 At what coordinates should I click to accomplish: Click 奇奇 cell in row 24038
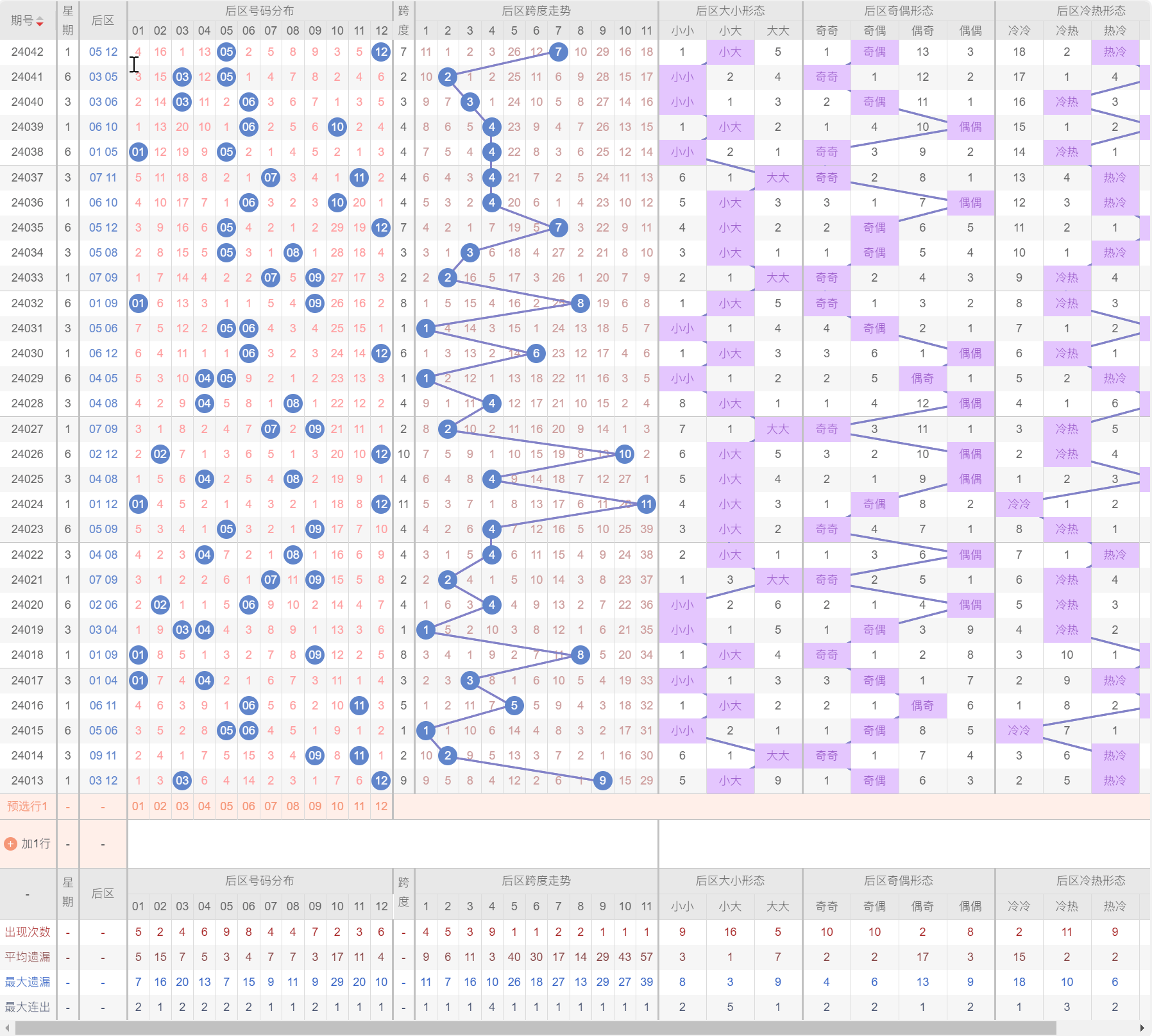pyautogui.click(x=827, y=152)
